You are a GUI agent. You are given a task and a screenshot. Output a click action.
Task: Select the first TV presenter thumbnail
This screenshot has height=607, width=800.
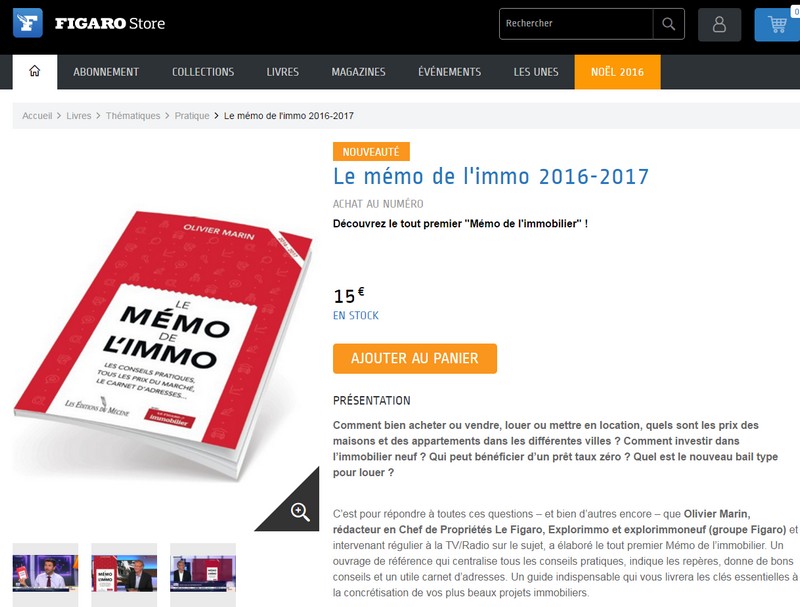pyautogui.click(x=45, y=573)
